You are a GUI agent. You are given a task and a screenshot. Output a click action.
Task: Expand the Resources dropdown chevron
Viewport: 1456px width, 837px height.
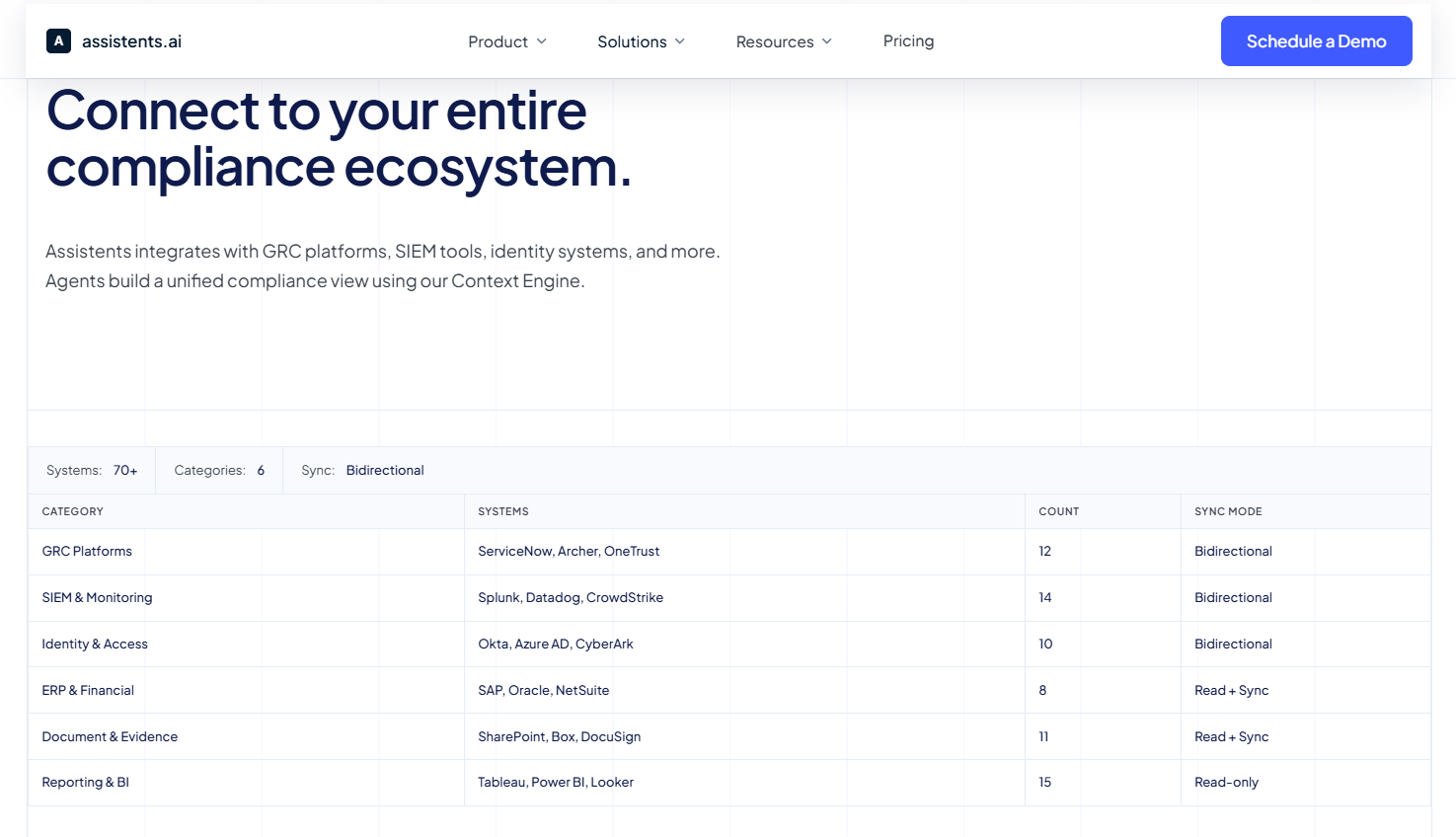coord(826,41)
